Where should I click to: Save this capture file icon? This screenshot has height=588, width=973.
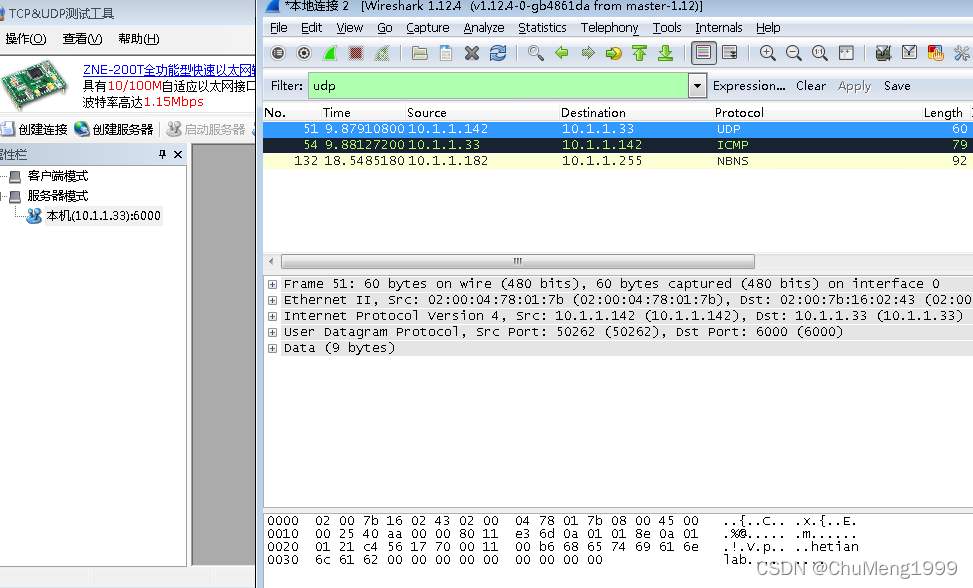pyautogui.click(x=446, y=53)
